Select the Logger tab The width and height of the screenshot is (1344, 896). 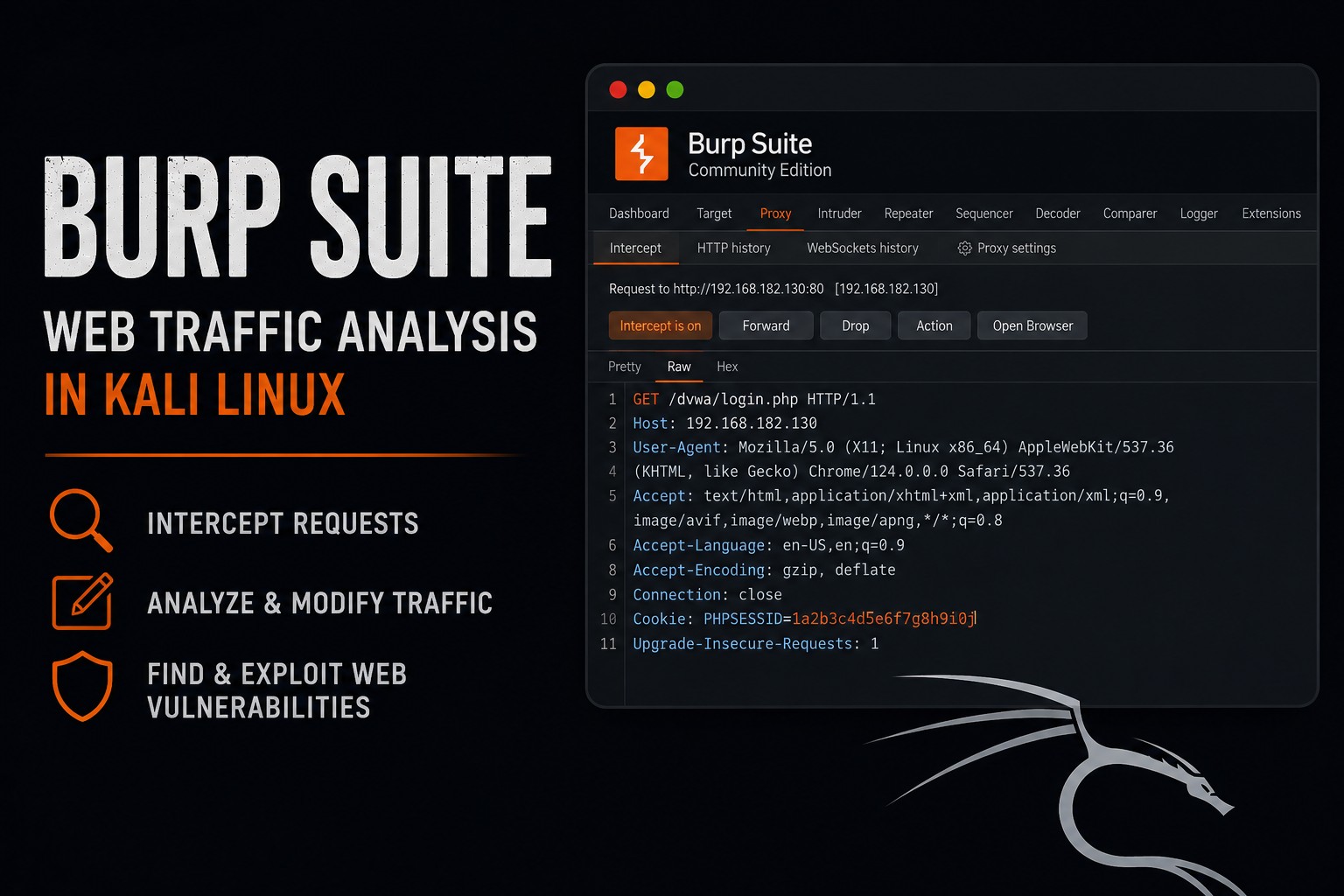[x=1199, y=213]
